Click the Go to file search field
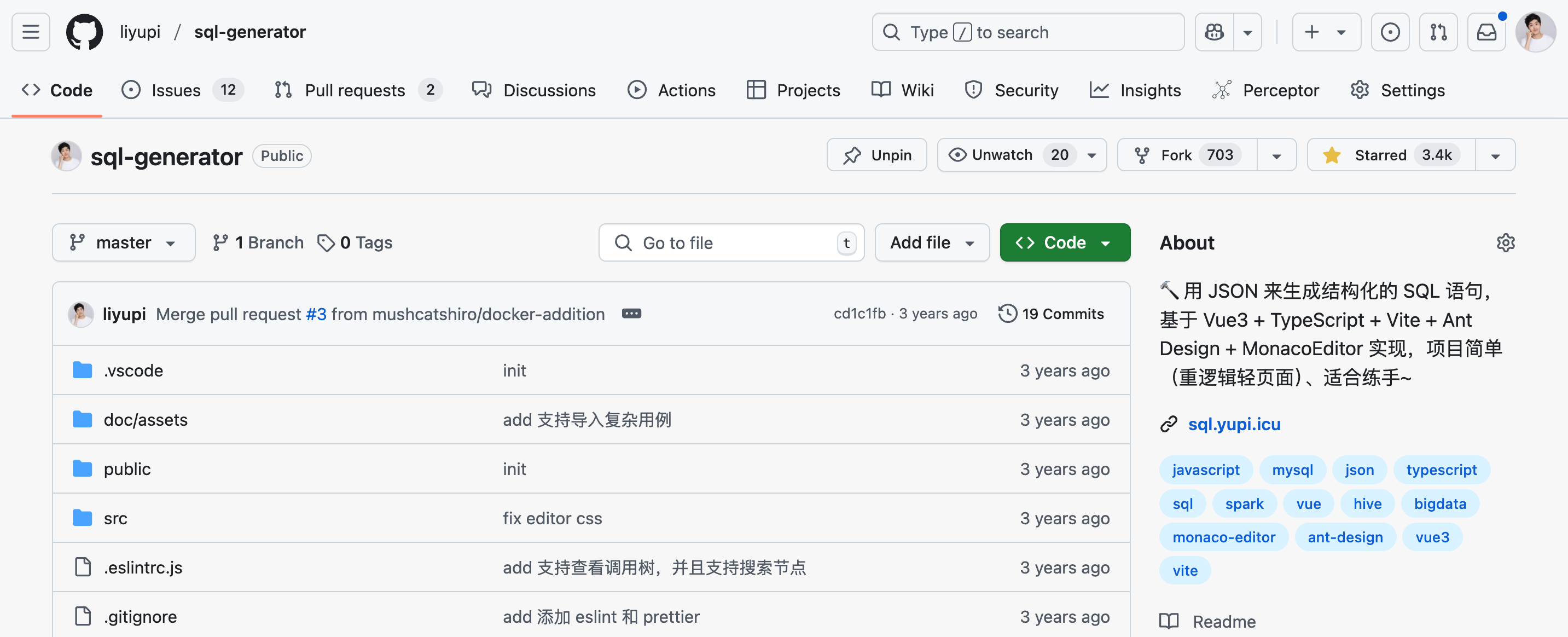This screenshot has width=1568, height=637. pos(730,242)
